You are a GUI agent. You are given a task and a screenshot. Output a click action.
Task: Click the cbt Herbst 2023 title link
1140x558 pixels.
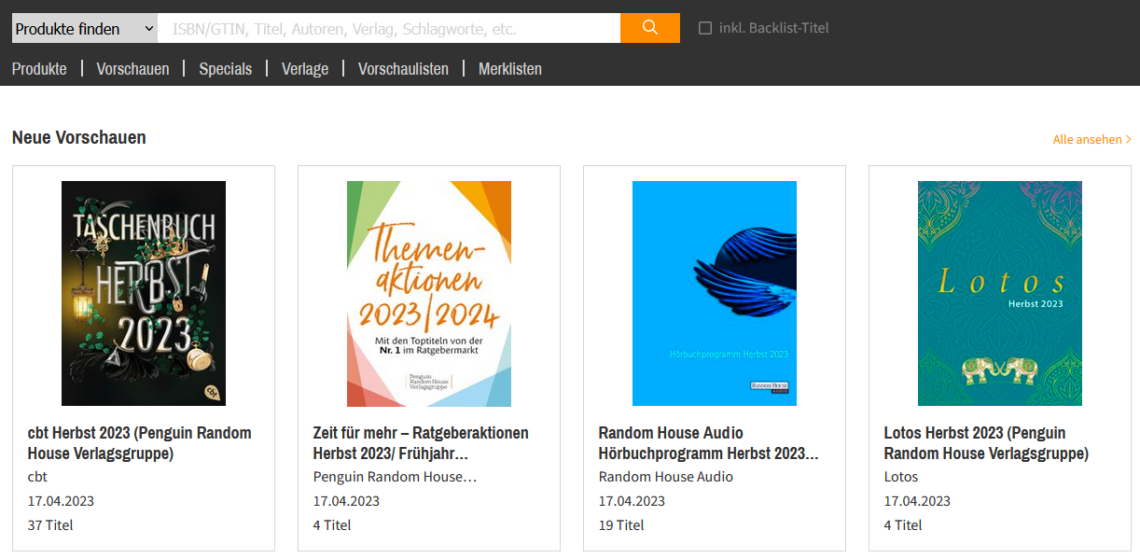pos(140,443)
